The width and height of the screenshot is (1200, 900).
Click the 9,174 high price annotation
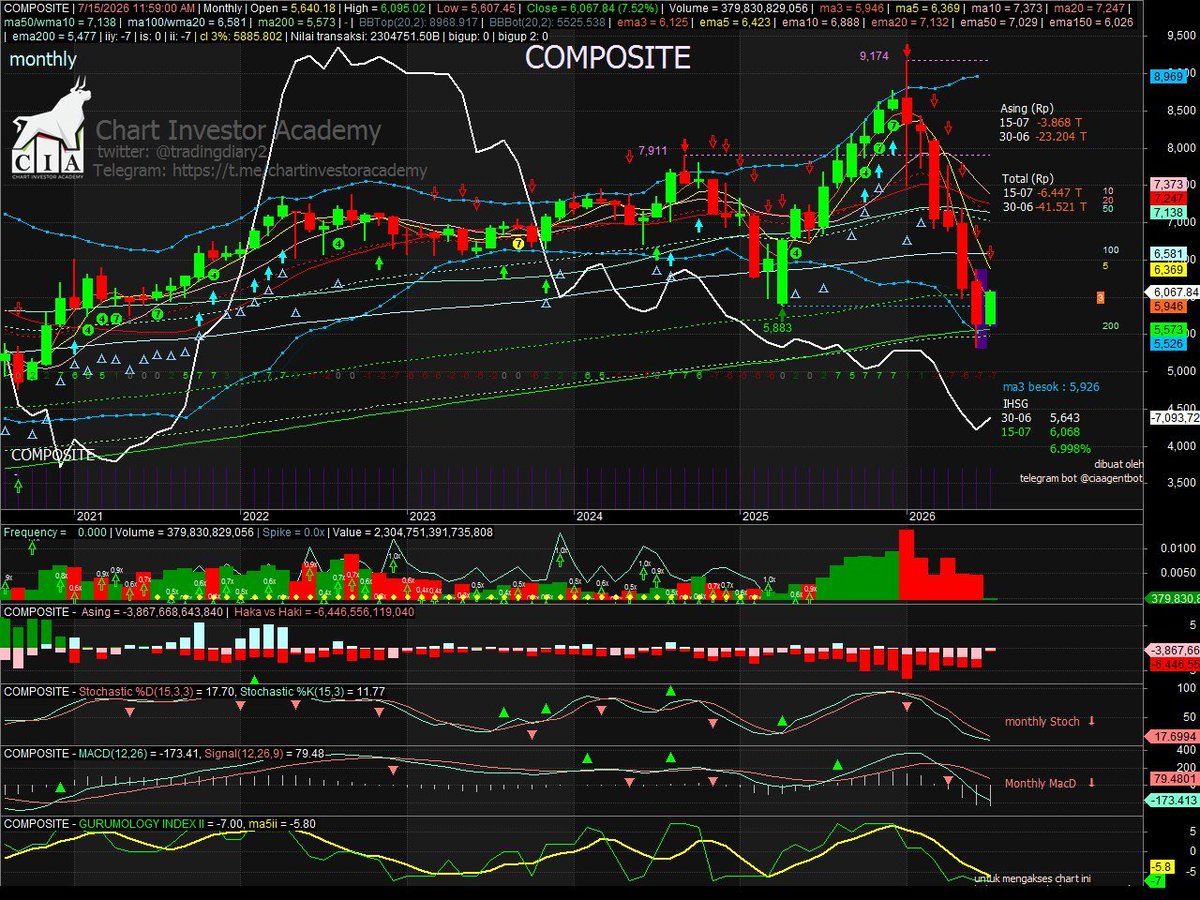coord(873,56)
